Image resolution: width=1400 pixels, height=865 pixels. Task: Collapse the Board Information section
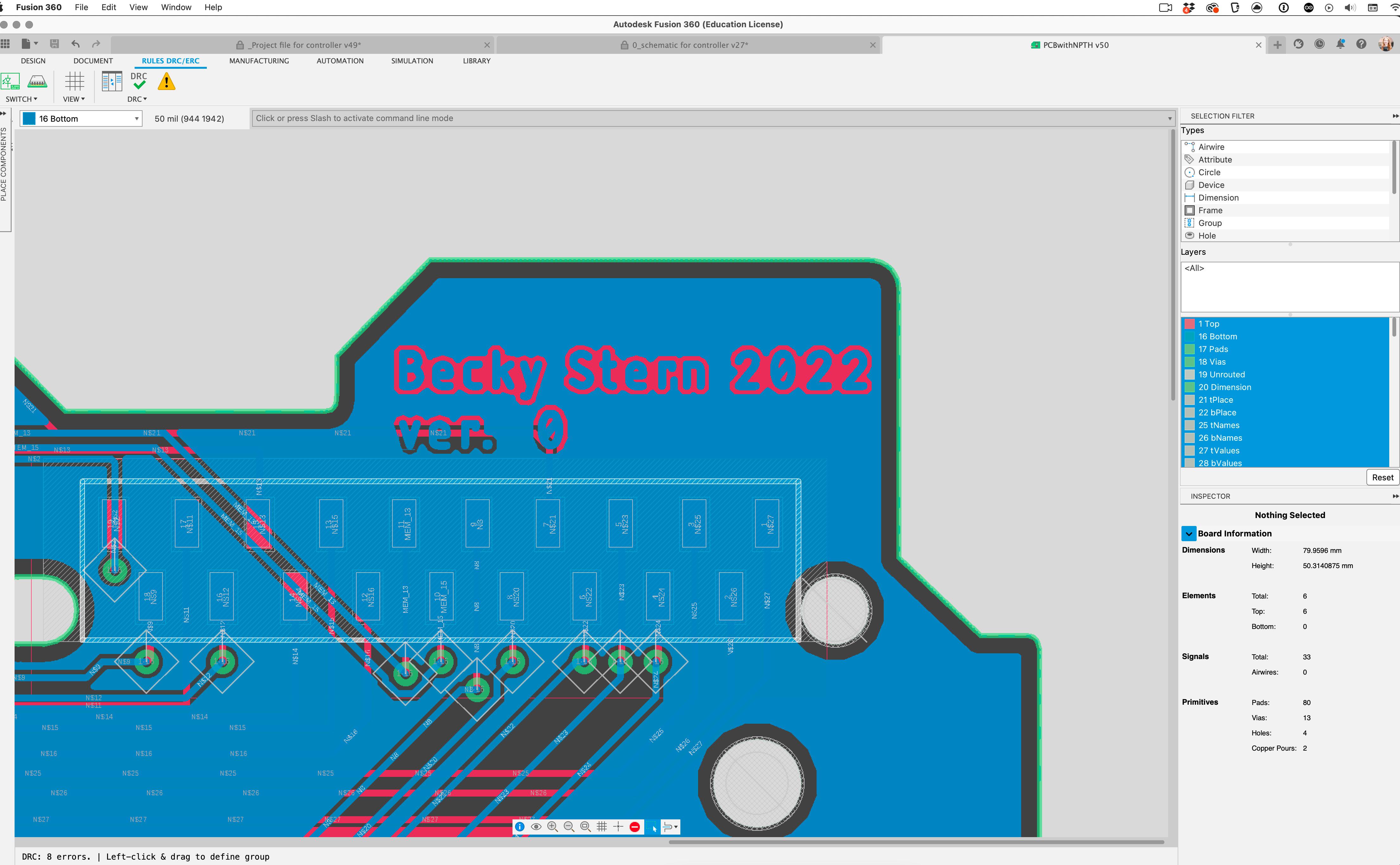coord(1189,533)
